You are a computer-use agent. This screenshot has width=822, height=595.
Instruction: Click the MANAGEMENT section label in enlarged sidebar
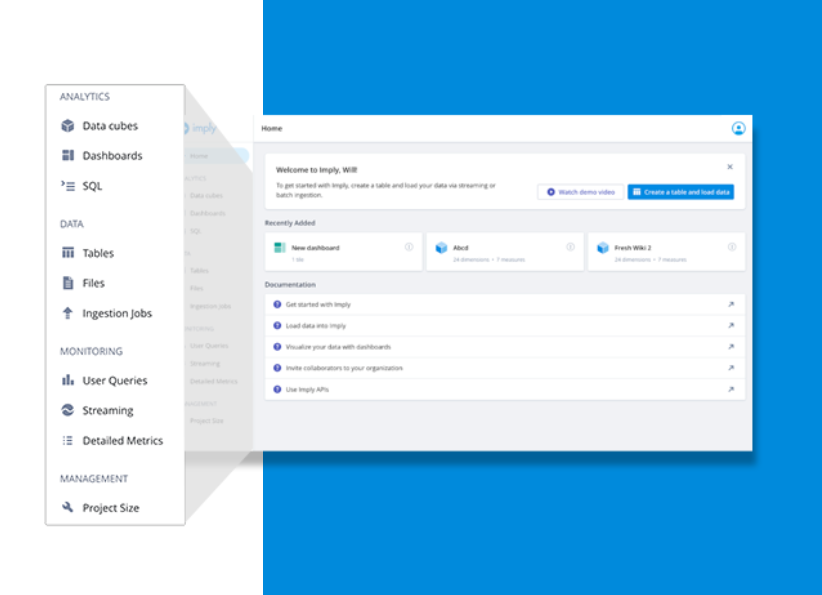coord(94,479)
